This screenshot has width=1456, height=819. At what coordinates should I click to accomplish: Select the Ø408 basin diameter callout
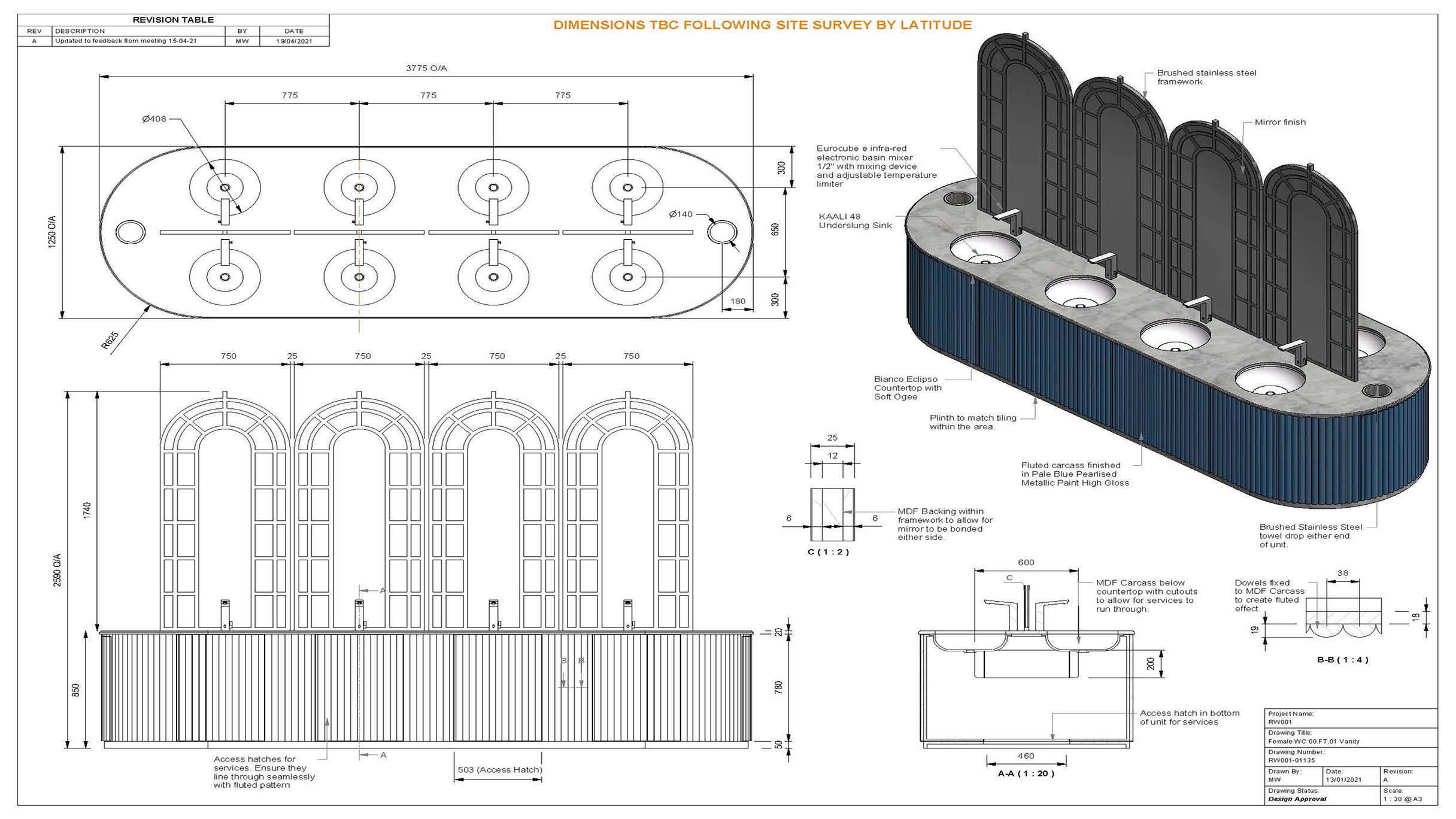click(154, 120)
